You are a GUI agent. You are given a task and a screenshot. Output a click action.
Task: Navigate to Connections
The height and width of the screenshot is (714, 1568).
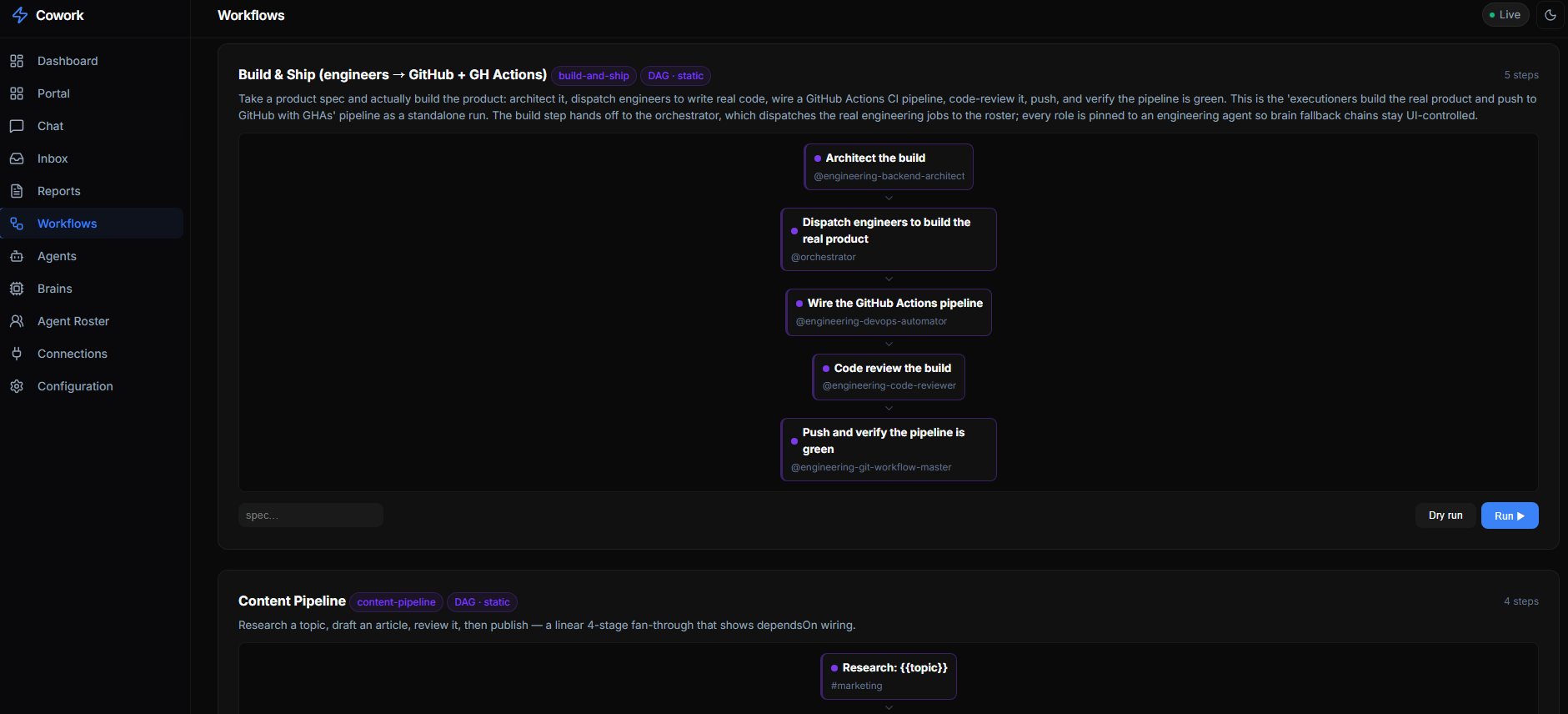coord(92,354)
